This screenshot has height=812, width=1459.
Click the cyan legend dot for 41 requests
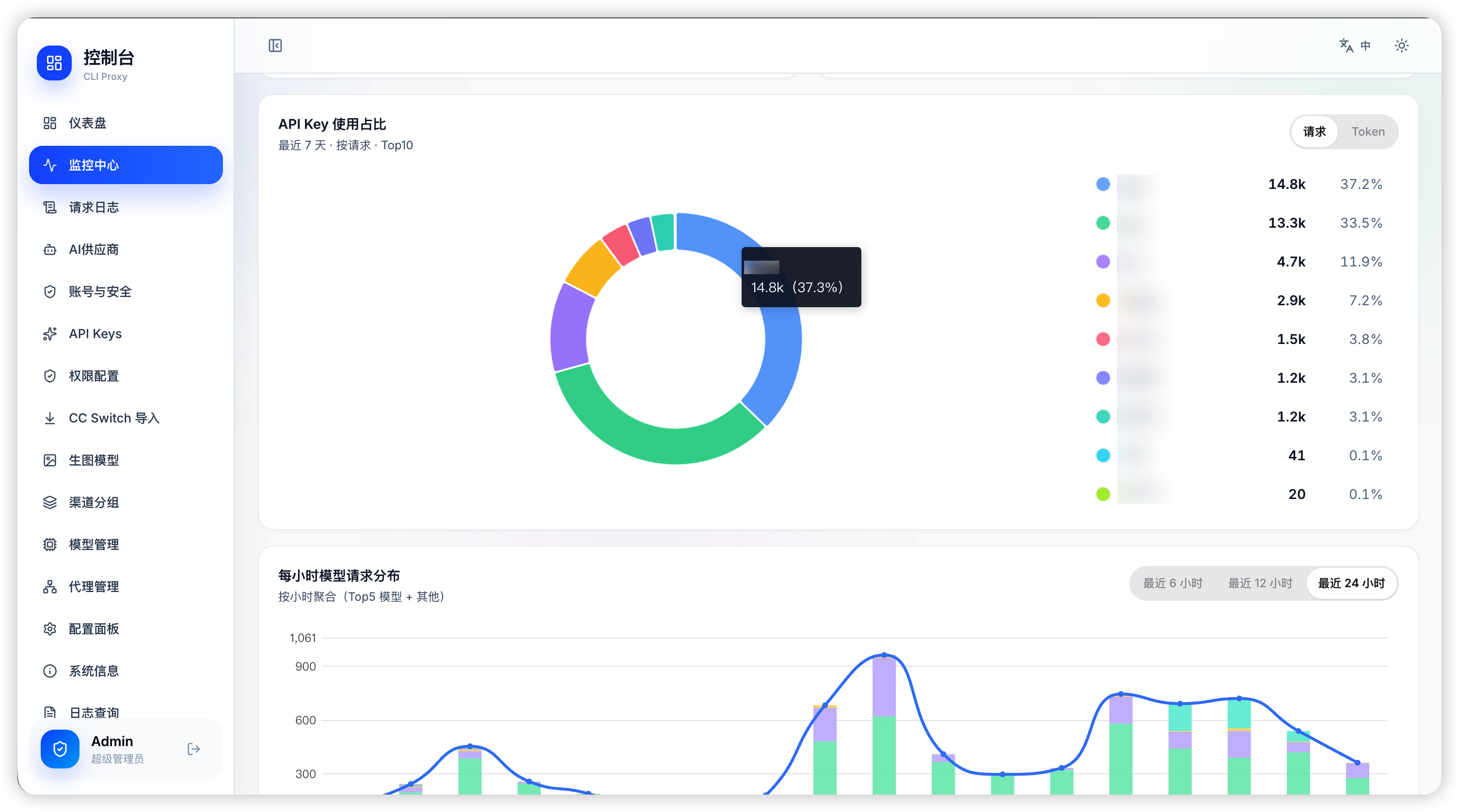[x=1103, y=455]
